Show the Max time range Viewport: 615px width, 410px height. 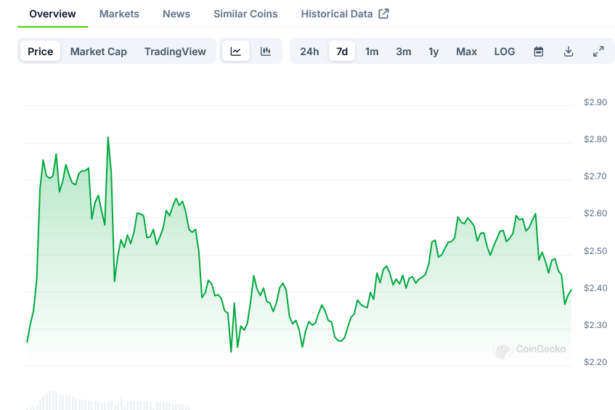click(x=466, y=52)
